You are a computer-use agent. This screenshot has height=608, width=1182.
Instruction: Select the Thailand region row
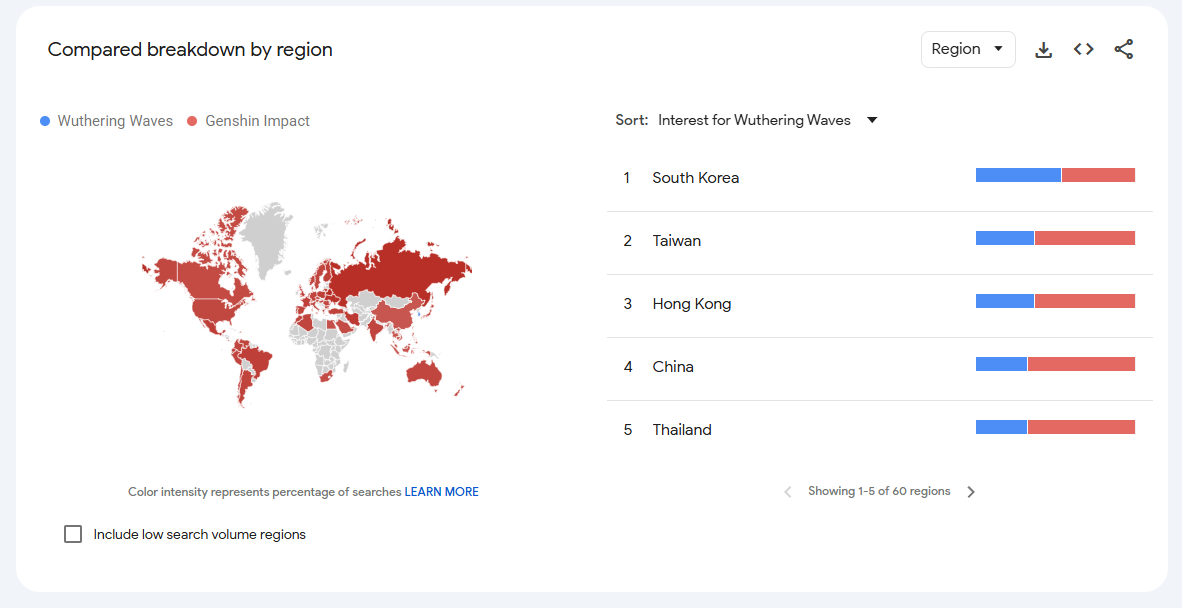880,429
